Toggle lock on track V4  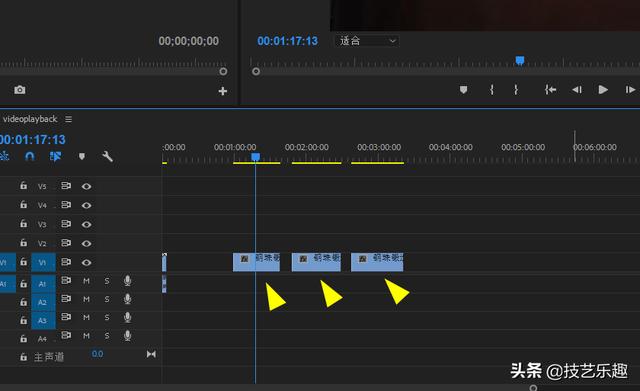coord(24,204)
